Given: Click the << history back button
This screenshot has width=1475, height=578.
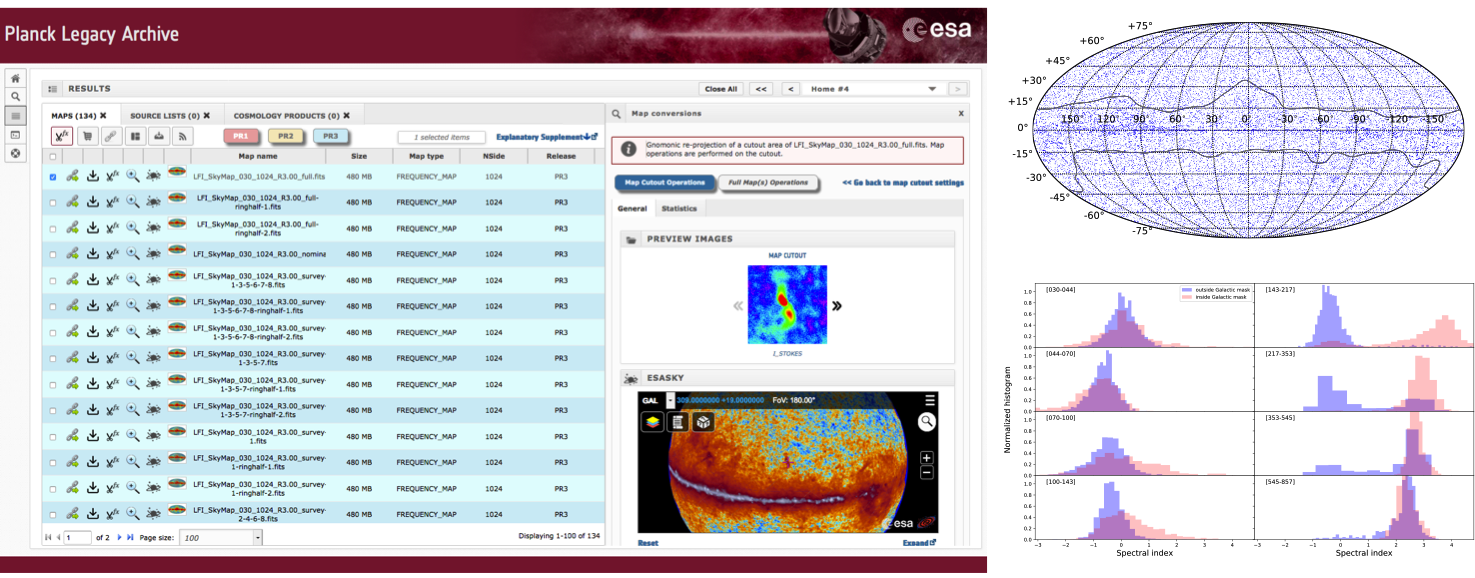Looking at the screenshot, I should click(x=761, y=88).
